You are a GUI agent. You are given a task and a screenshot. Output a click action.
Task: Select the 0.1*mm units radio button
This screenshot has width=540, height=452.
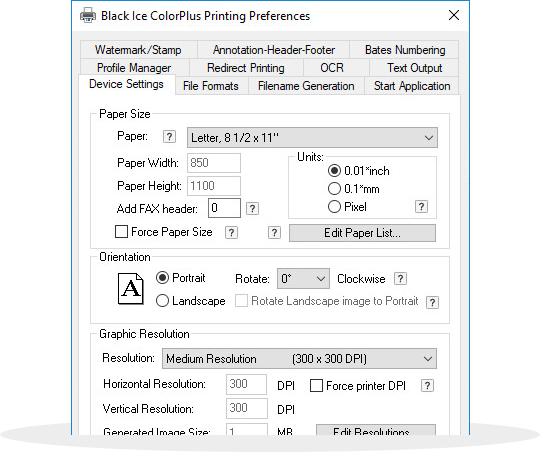pyautogui.click(x=334, y=188)
